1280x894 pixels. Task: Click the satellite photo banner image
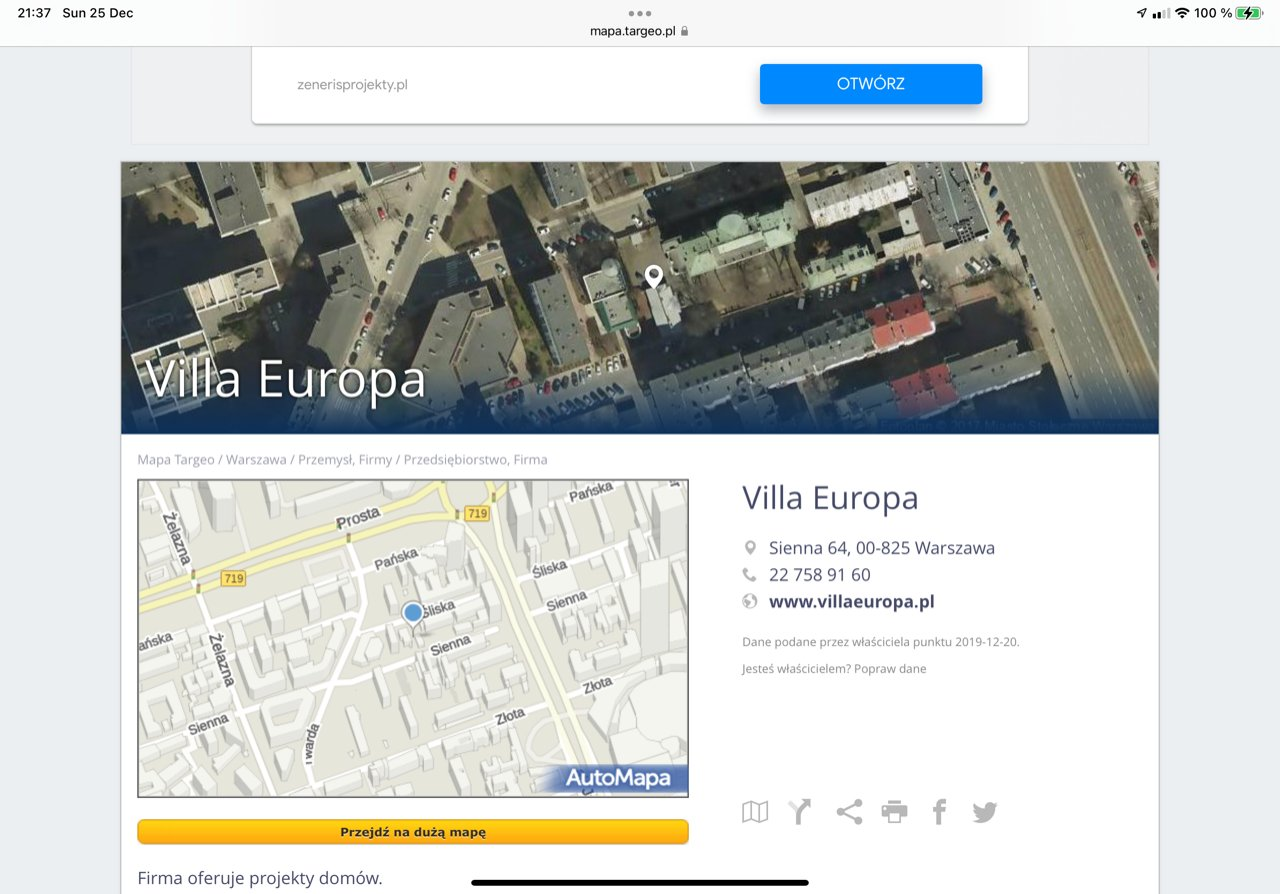[640, 298]
